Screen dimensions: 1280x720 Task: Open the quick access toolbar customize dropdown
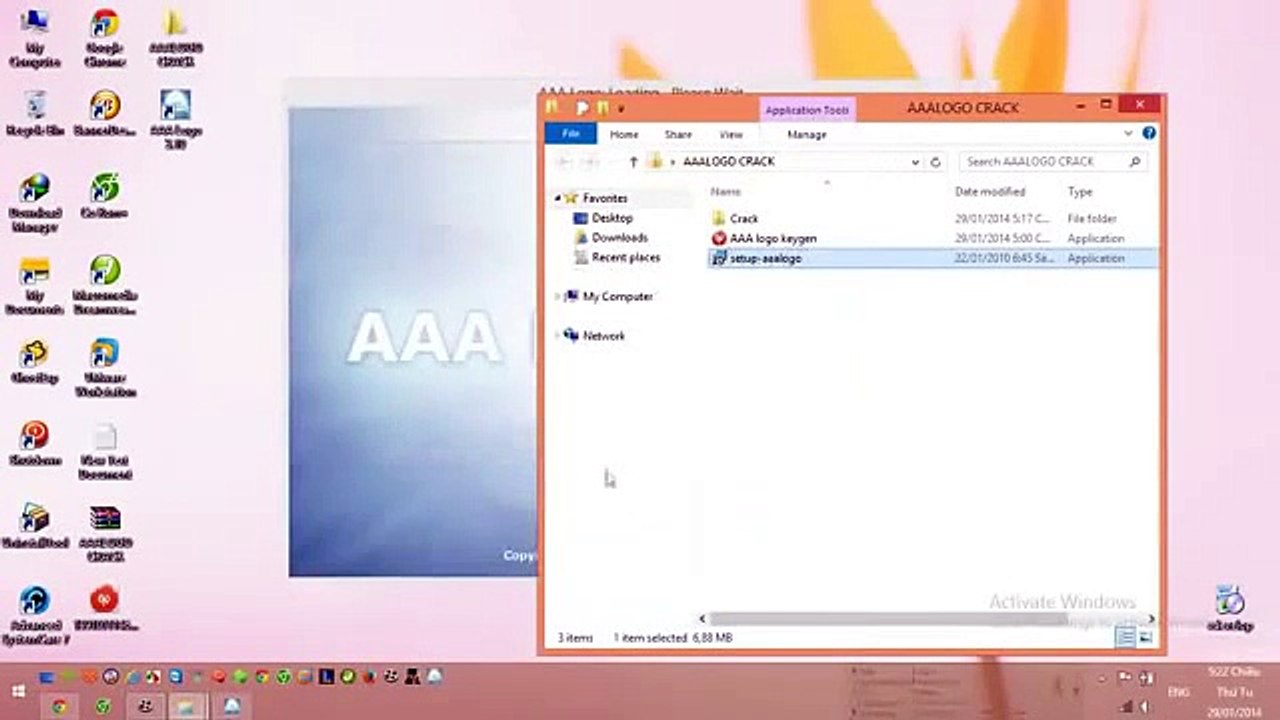[x=621, y=108]
